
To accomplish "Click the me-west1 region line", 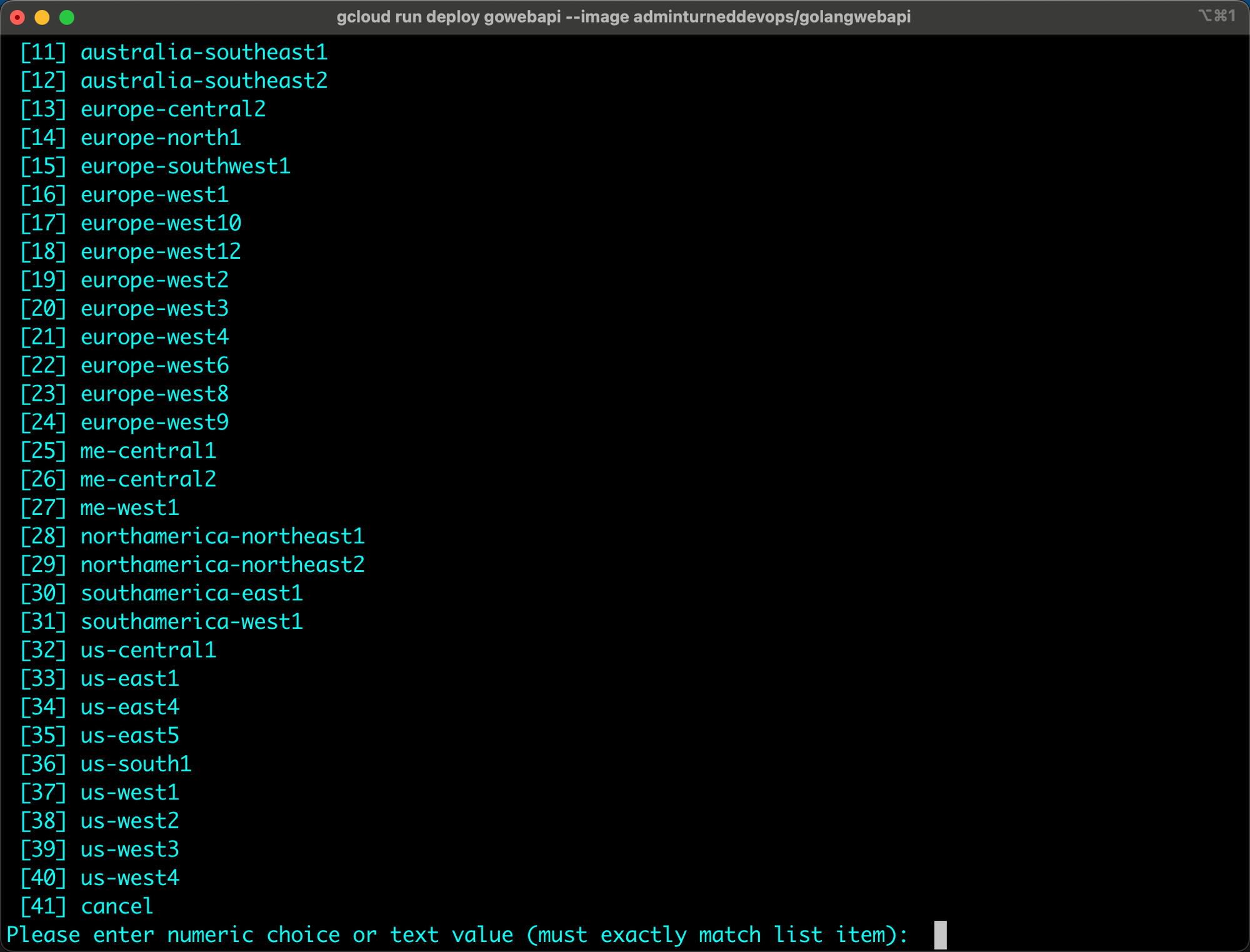I will [129, 508].
